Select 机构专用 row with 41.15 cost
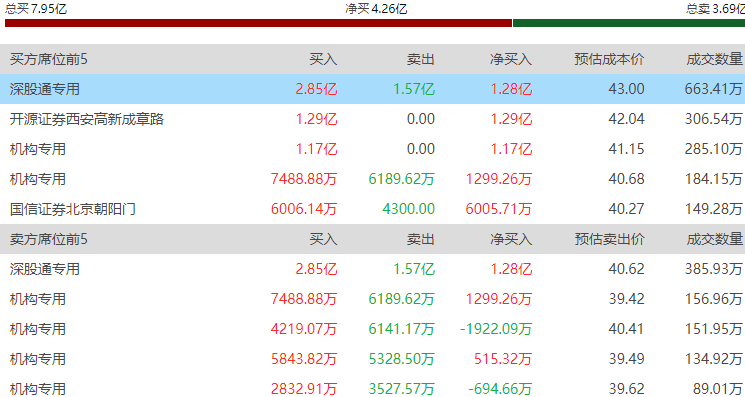This screenshot has height=397, width=745. pos(38,149)
